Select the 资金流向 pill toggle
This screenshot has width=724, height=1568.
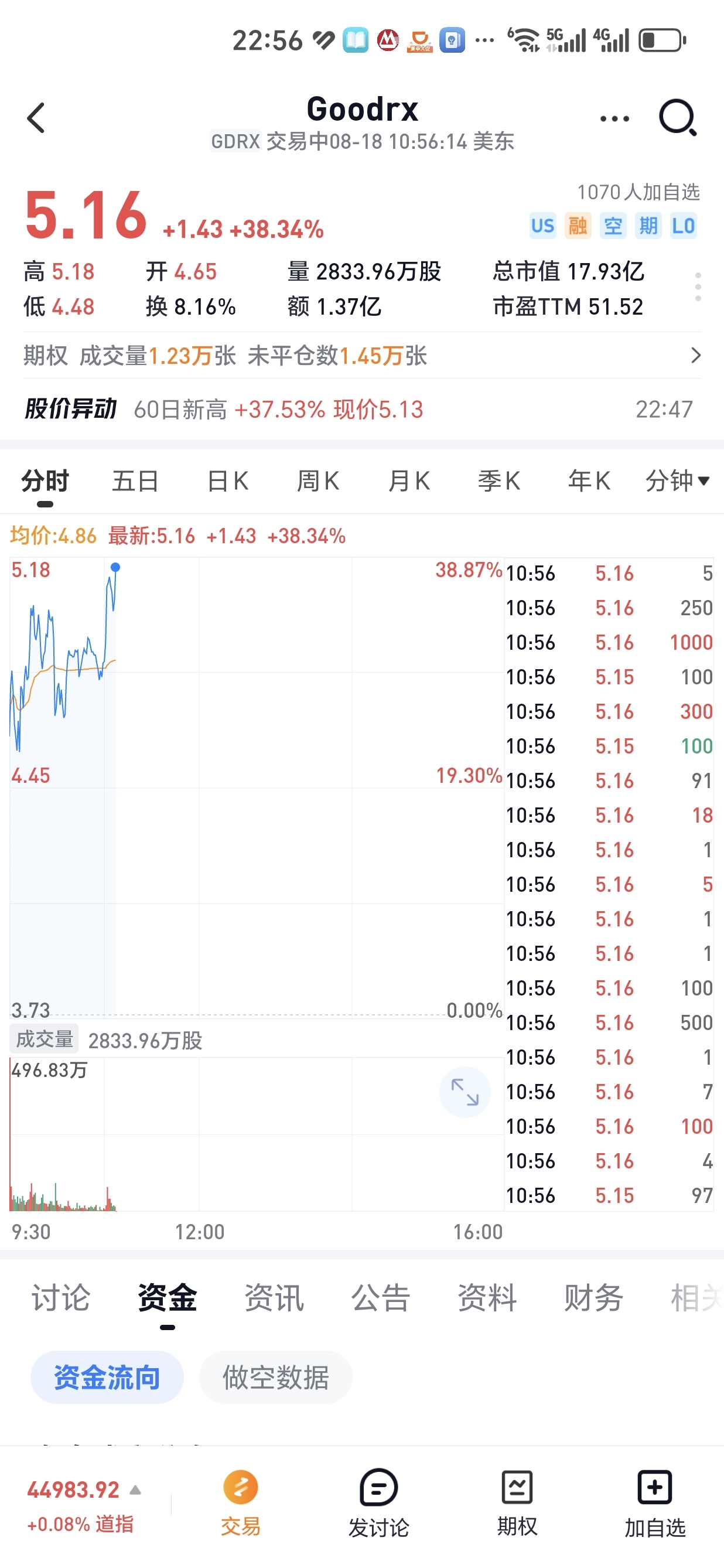click(107, 1377)
